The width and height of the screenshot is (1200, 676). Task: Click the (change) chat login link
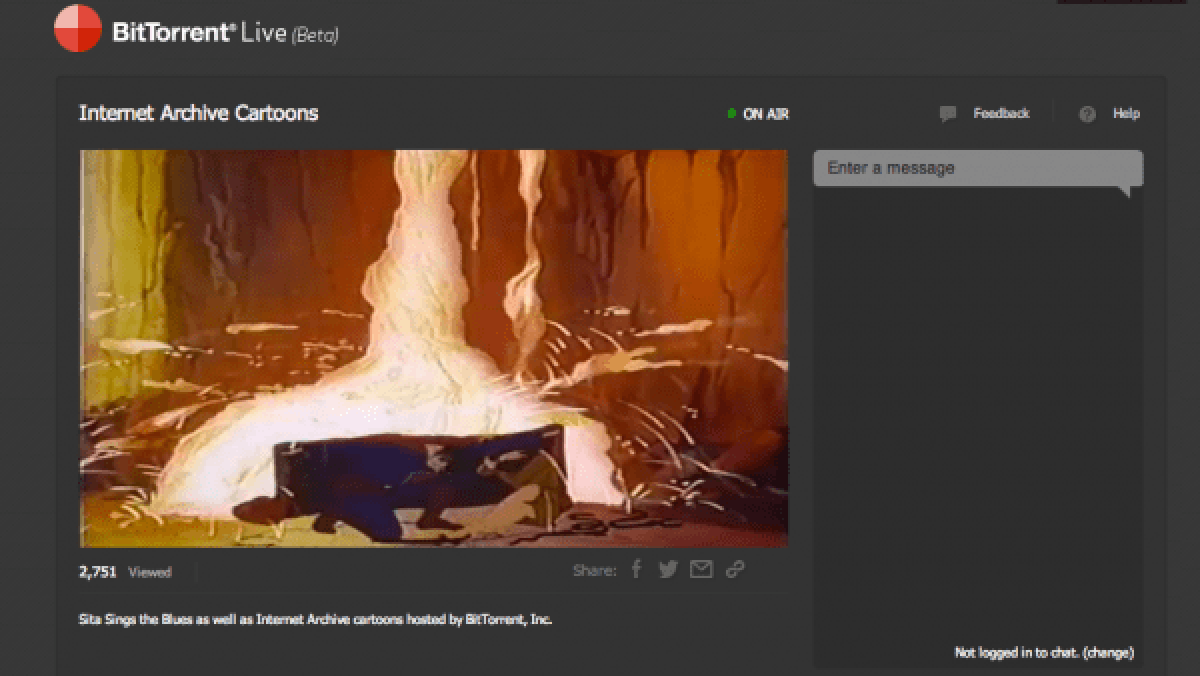[x=1108, y=652]
